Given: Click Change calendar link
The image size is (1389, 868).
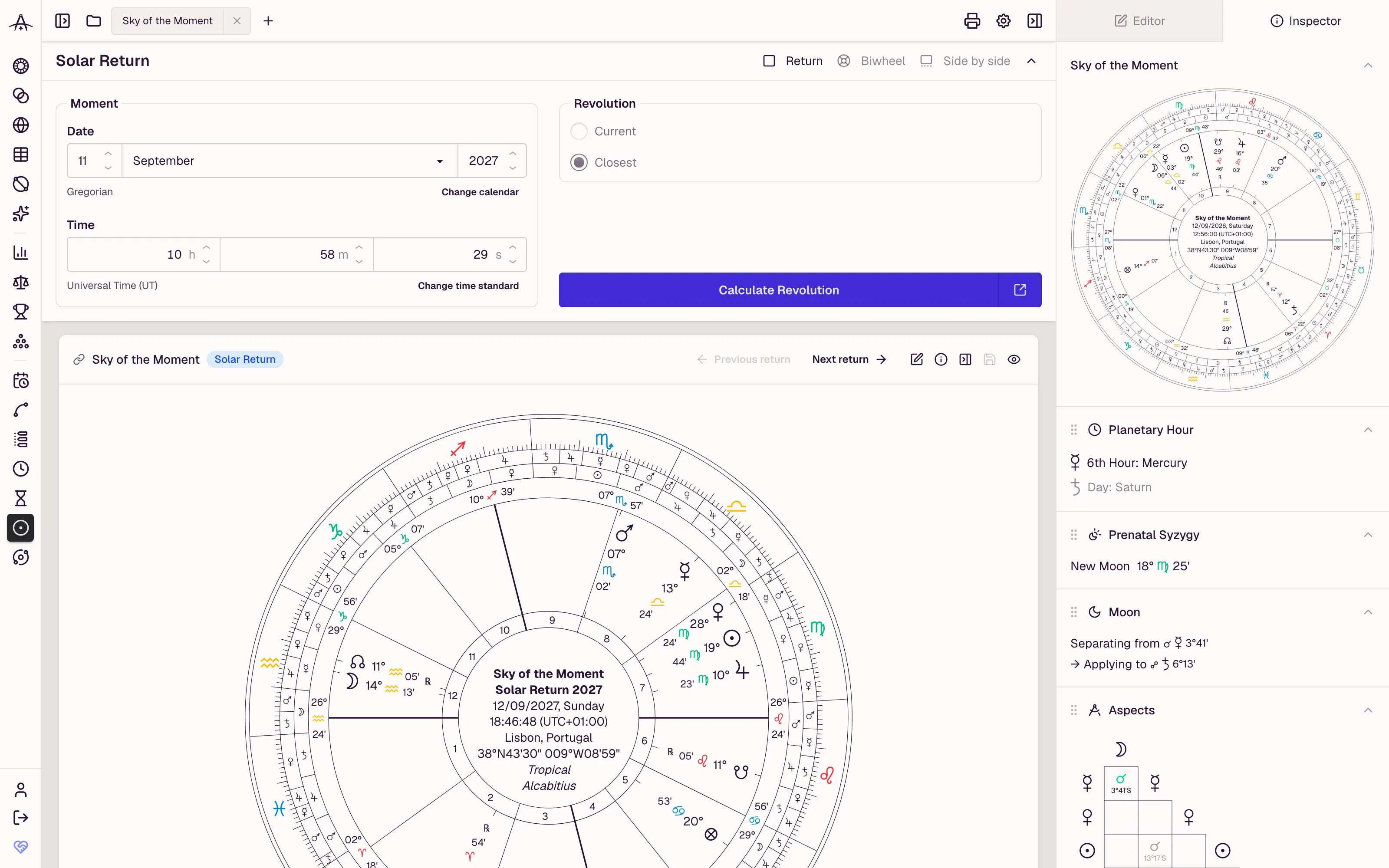Looking at the screenshot, I should click(480, 192).
